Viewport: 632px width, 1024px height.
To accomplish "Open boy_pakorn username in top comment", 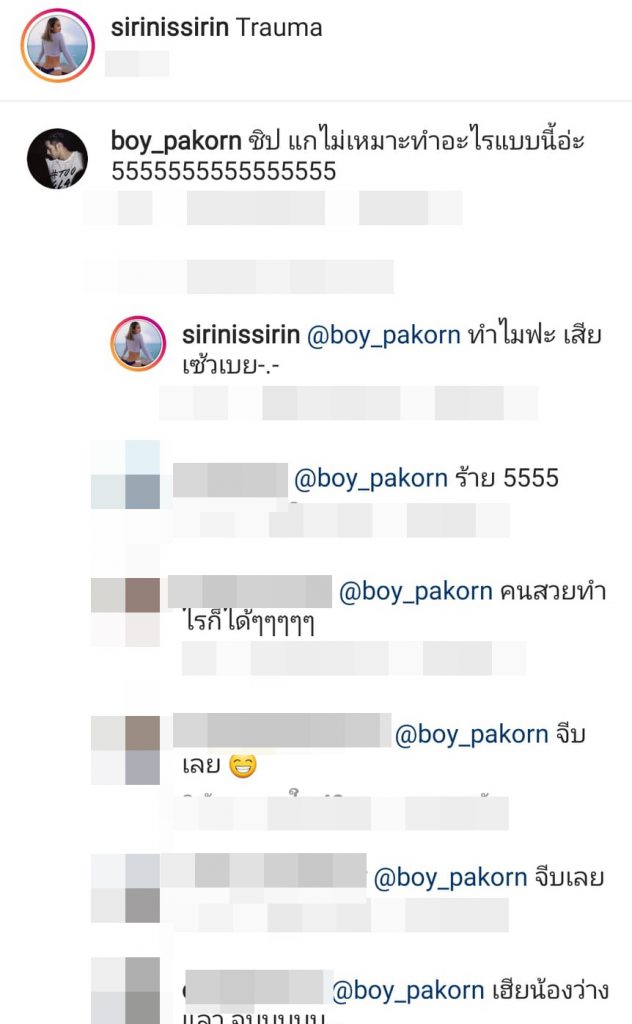I will [176, 141].
